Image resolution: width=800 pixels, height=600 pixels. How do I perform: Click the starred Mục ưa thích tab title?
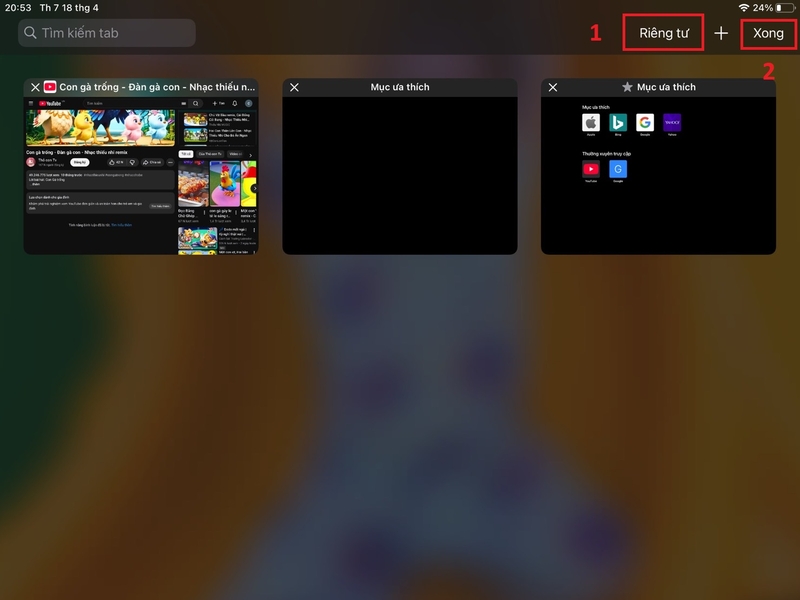click(x=666, y=87)
